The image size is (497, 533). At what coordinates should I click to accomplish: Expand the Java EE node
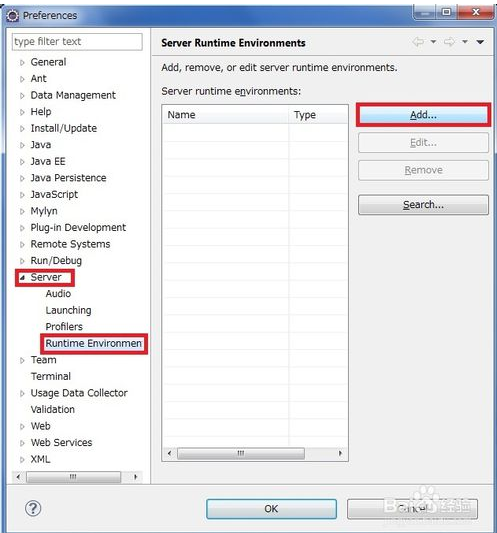22,162
